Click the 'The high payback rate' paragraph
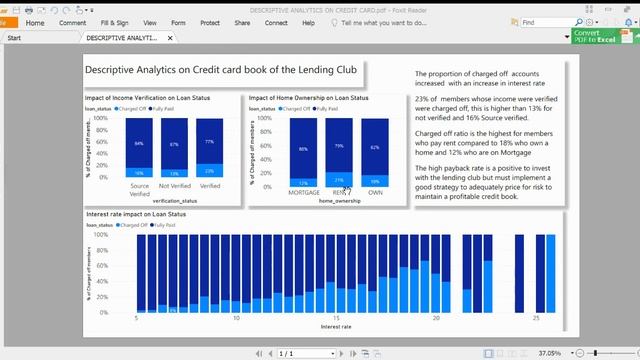Viewport: 640px width, 360px height. click(x=484, y=182)
